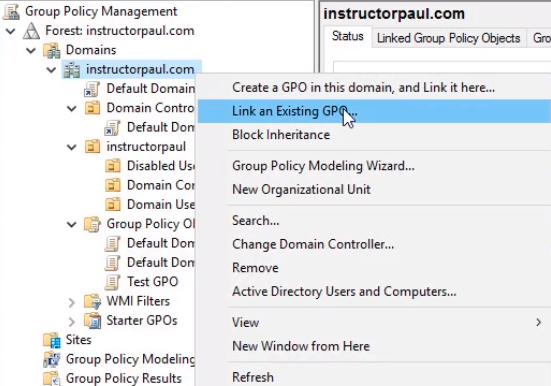Click the Domain Controllers OU icon
The image size is (551, 386).
(x=92, y=108)
